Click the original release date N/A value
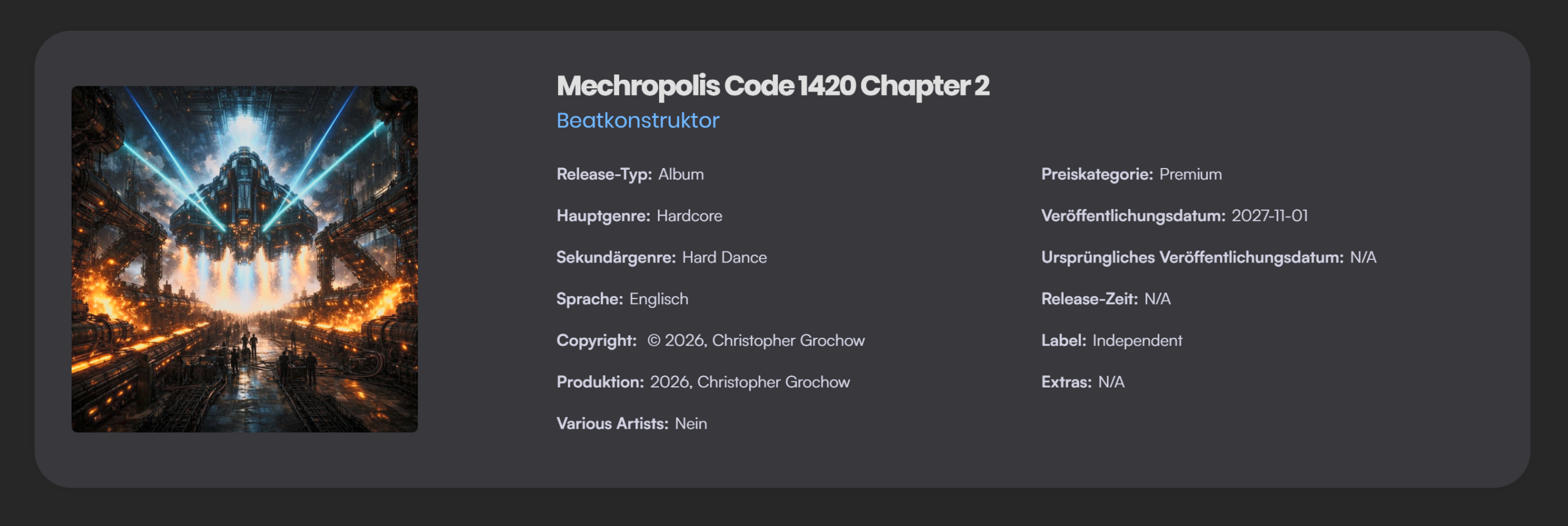 pos(1363,257)
